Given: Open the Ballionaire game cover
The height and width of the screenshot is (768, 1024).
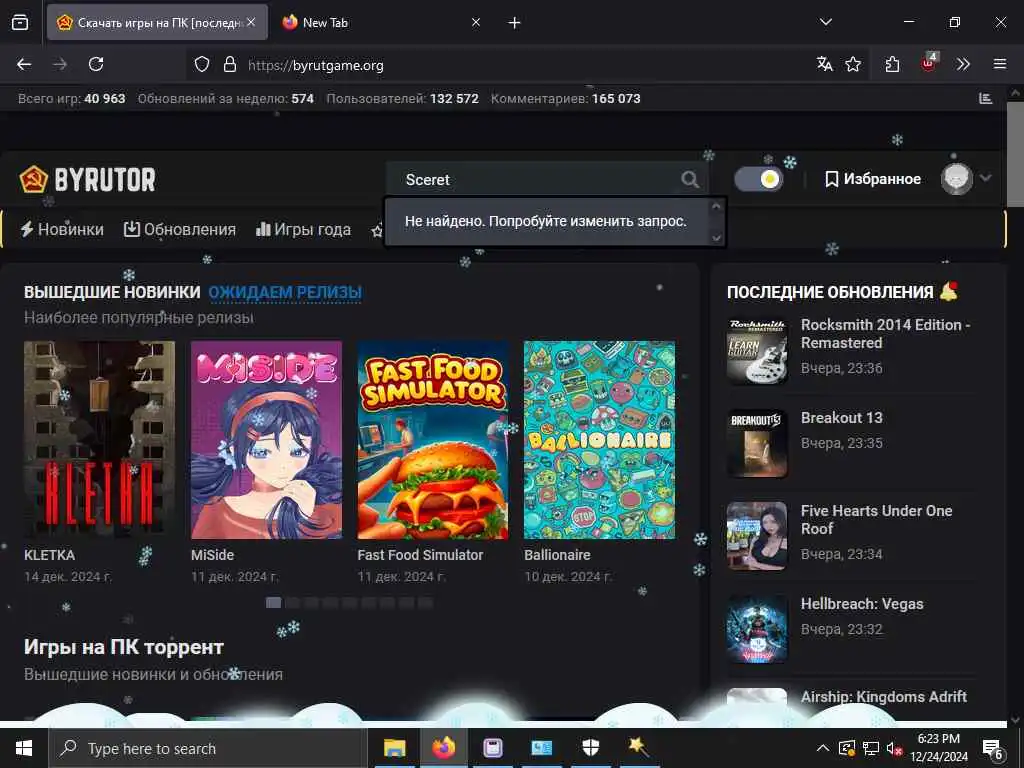Looking at the screenshot, I should coord(600,440).
